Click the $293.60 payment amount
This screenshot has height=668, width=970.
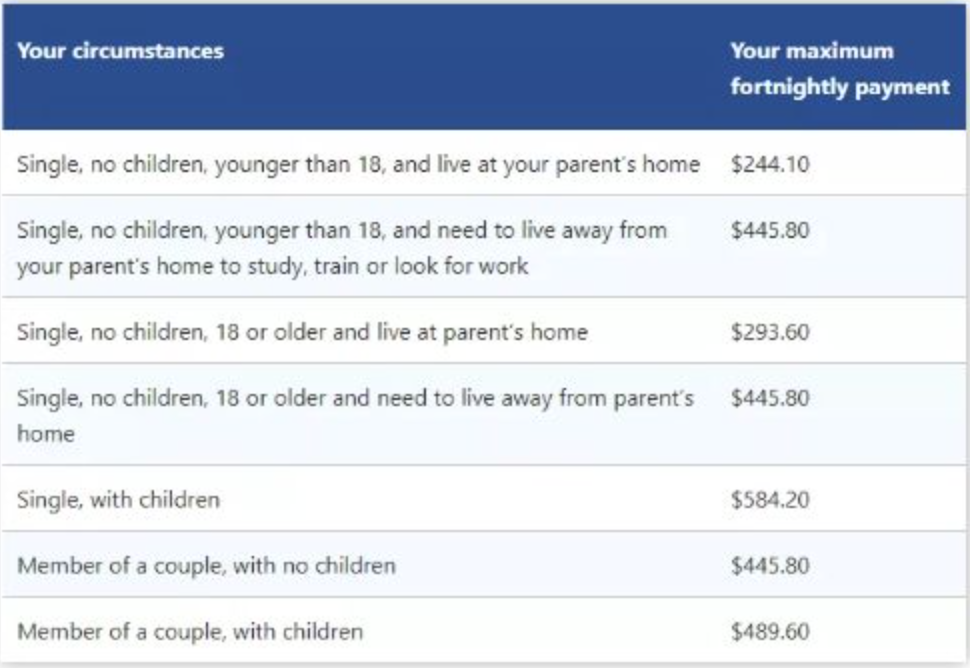769,331
